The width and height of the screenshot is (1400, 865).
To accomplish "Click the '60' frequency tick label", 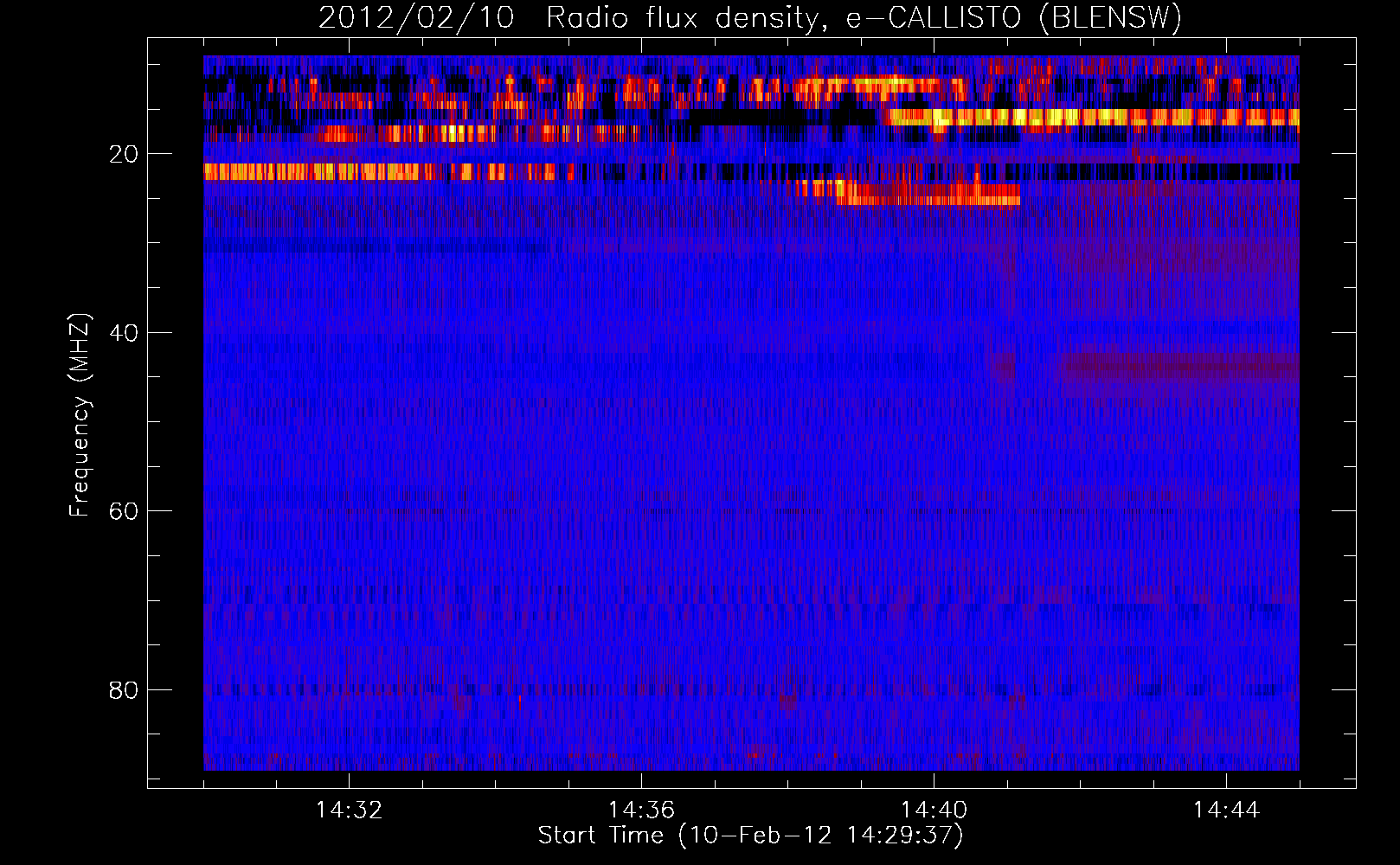I will (124, 511).
